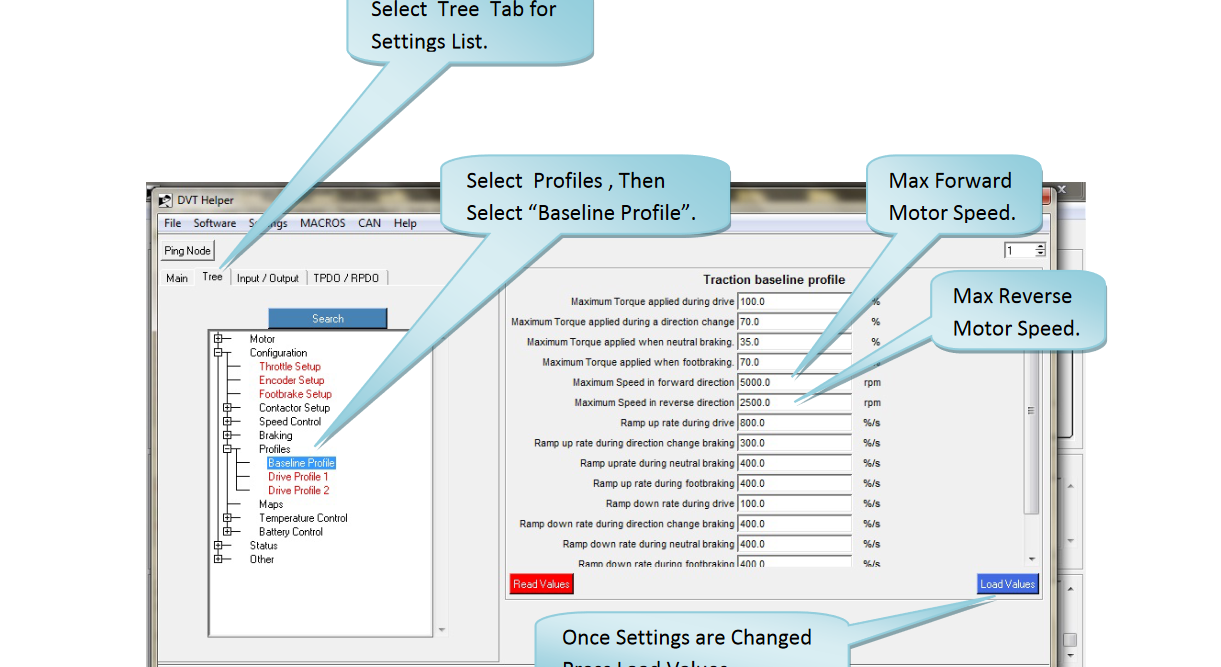Collapse the Configuration tree node
1221x667 pixels.
click(217, 353)
